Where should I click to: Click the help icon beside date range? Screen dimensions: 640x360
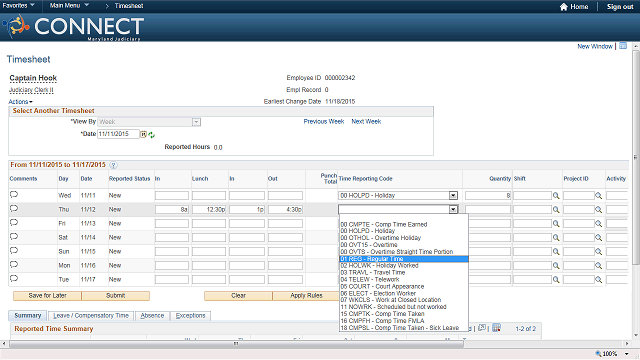pos(113,165)
